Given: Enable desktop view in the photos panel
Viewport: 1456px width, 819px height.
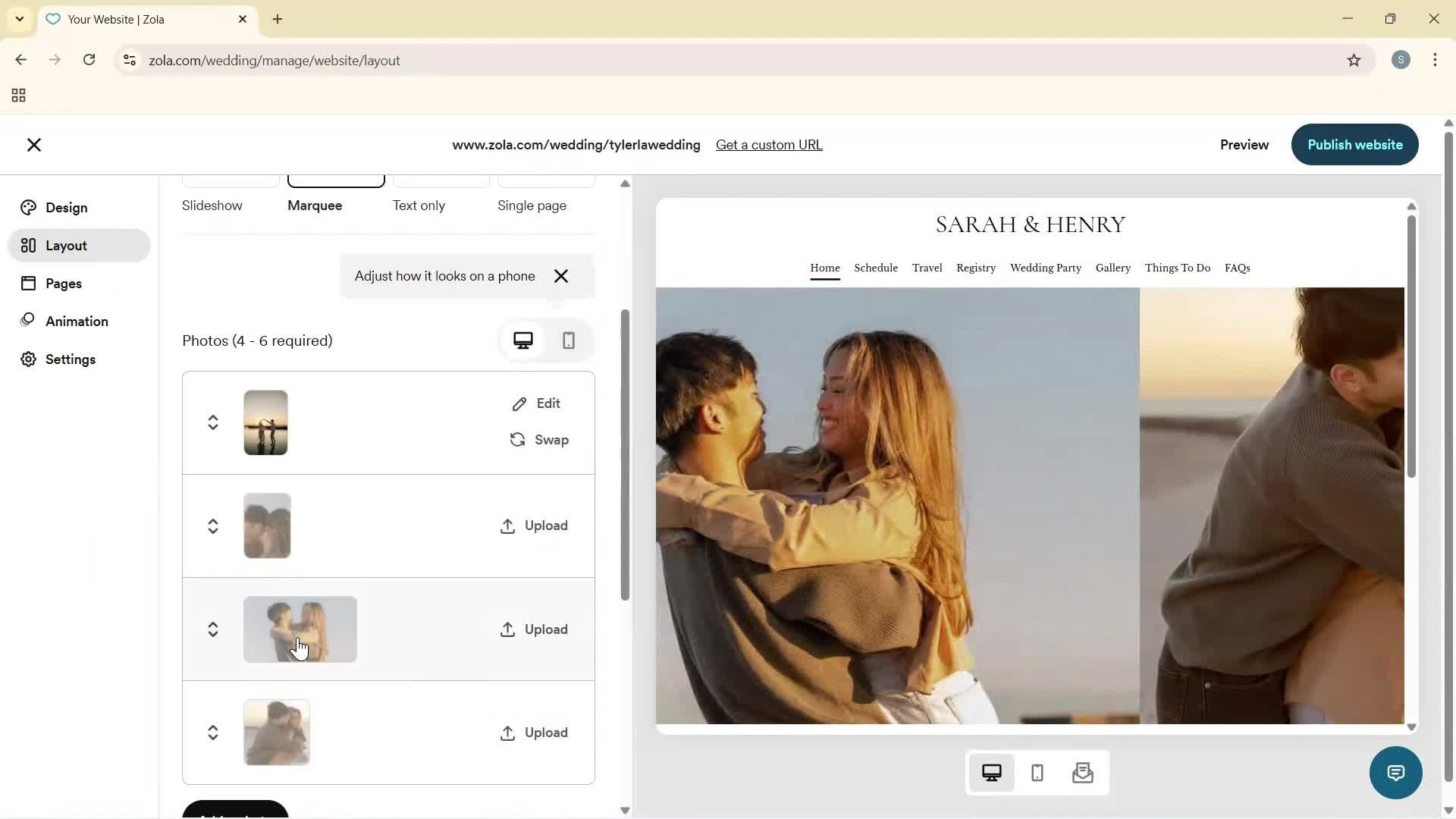Looking at the screenshot, I should click(523, 340).
